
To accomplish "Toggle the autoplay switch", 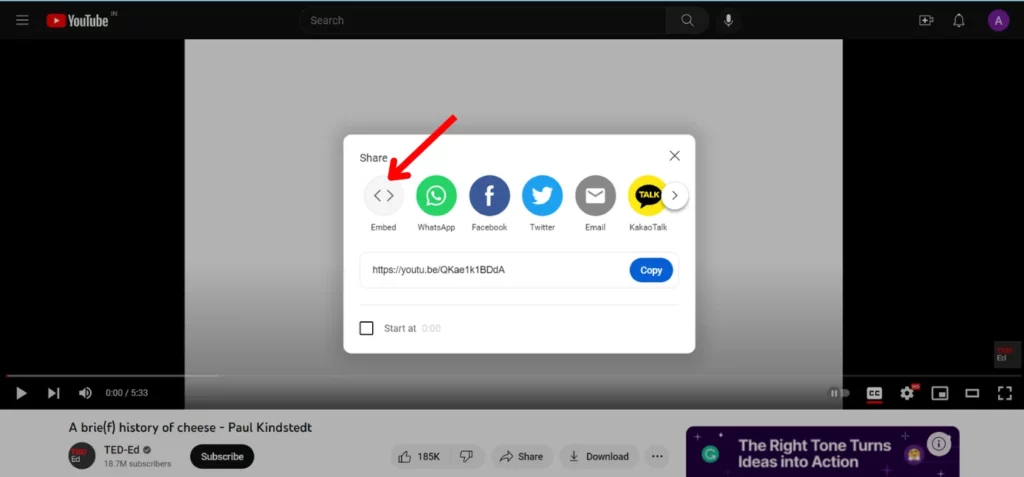I will (839, 393).
